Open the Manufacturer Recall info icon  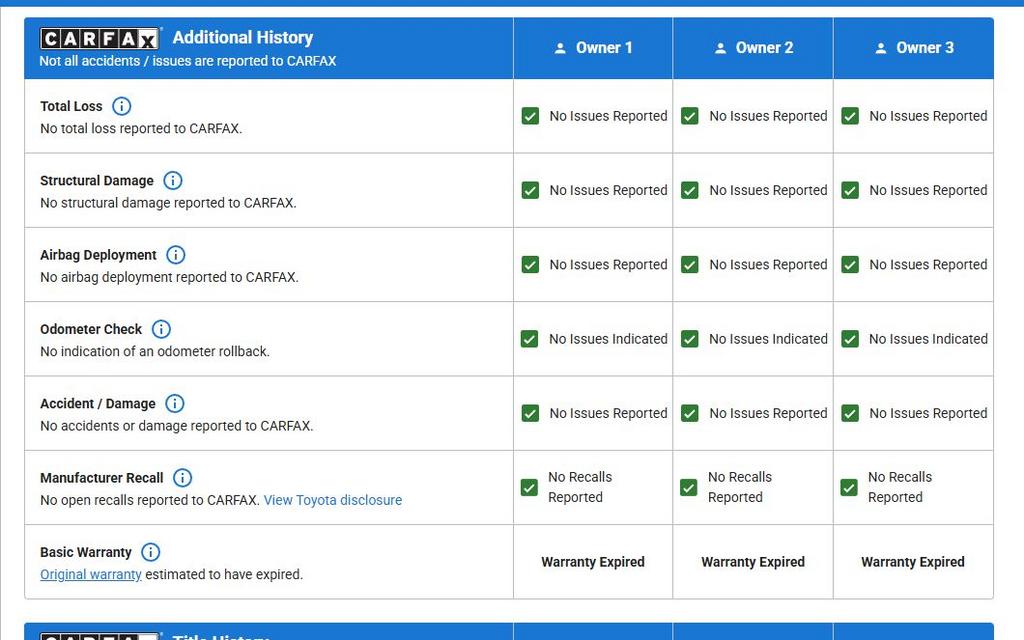coord(182,478)
